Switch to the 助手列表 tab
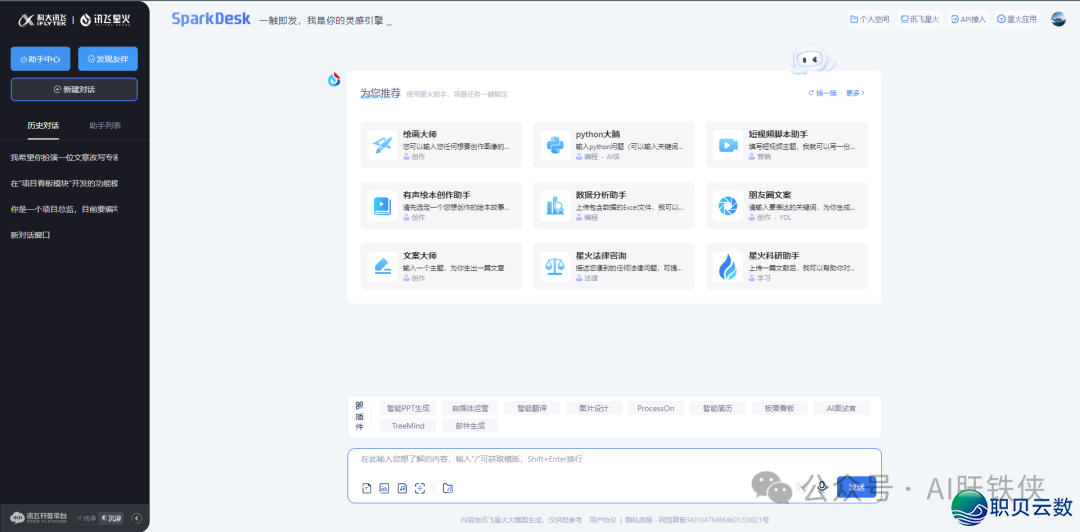 point(105,125)
